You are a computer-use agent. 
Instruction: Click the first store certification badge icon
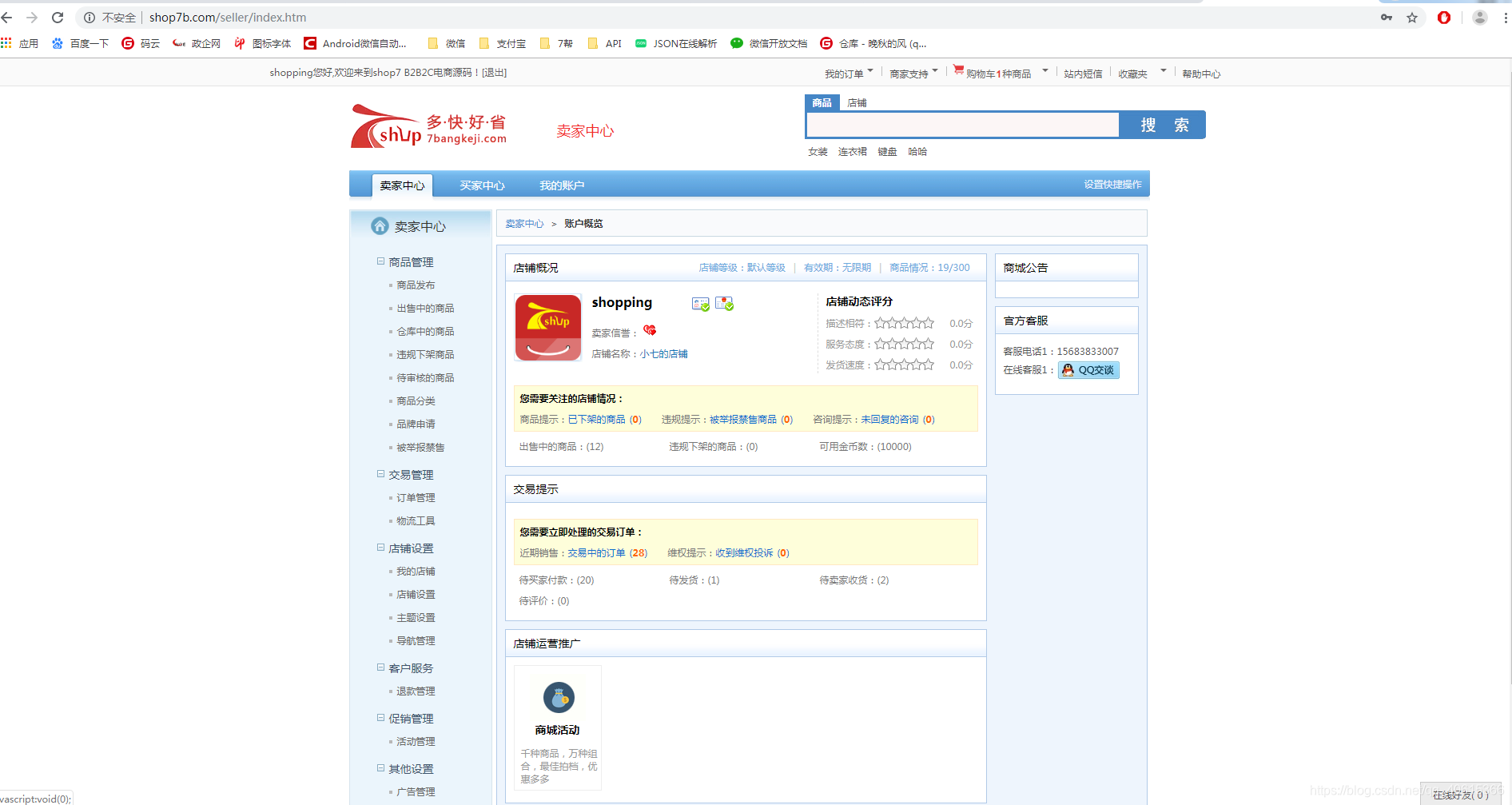701,304
